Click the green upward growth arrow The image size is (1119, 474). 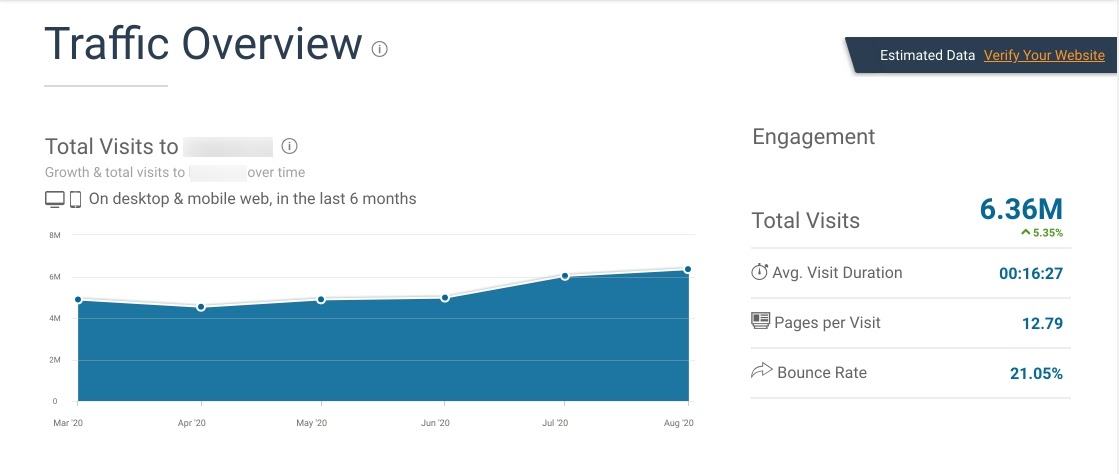coord(1026,232)
